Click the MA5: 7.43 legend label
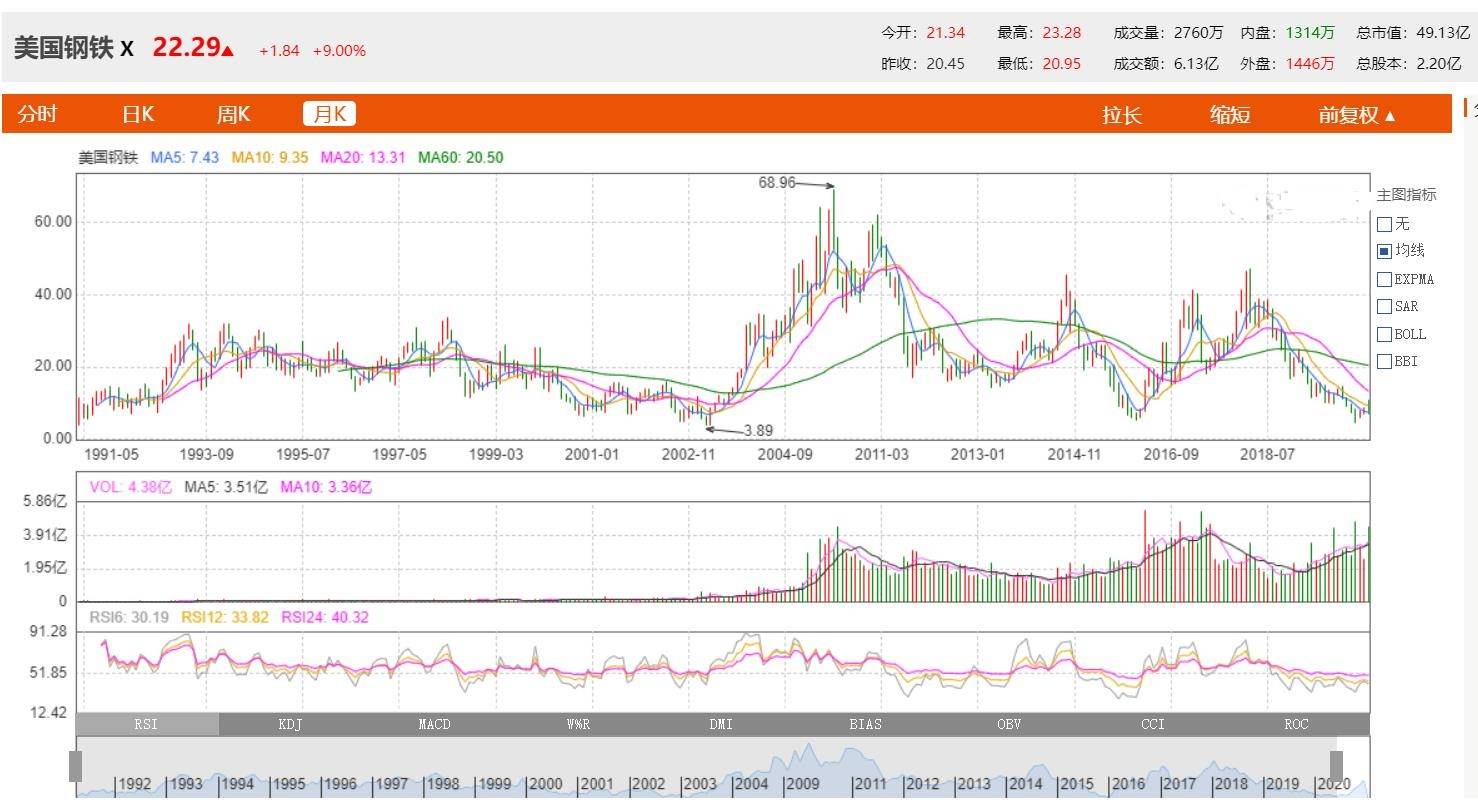 point(185,157)
